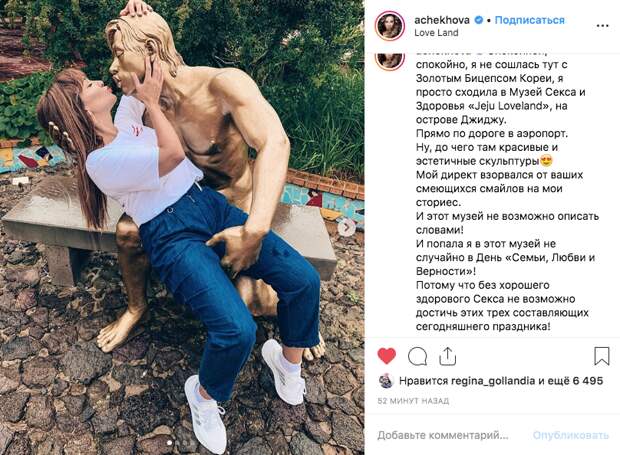The width and height of the screenshot is (620, 455).
Task: Click the main post photo
Action: point(182,227)
